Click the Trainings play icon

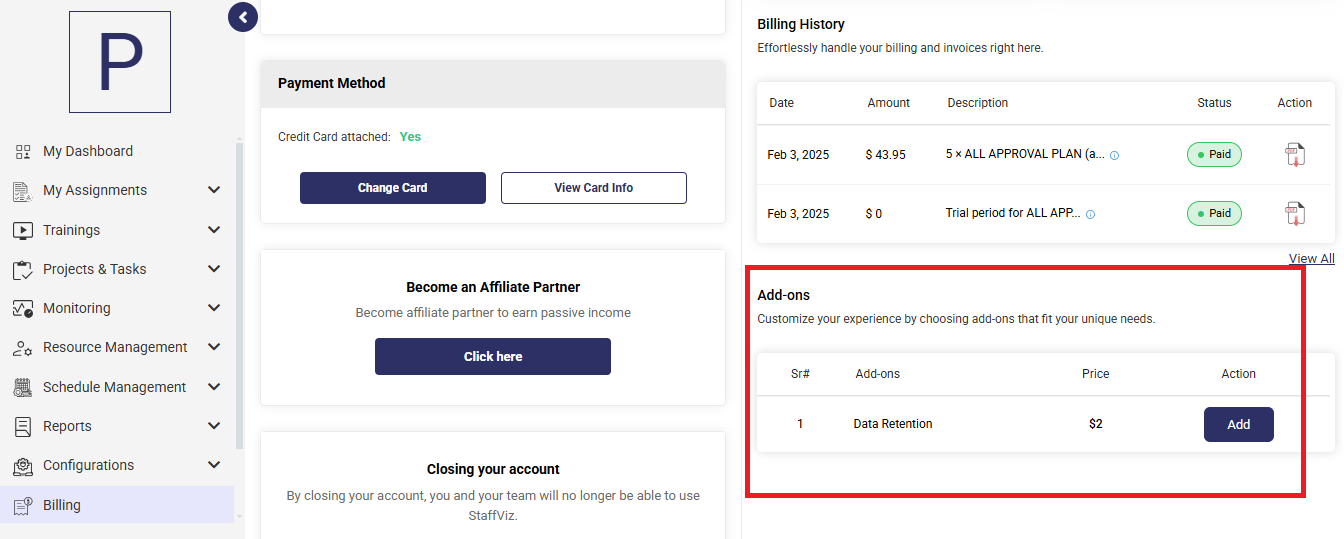point(23,230)
